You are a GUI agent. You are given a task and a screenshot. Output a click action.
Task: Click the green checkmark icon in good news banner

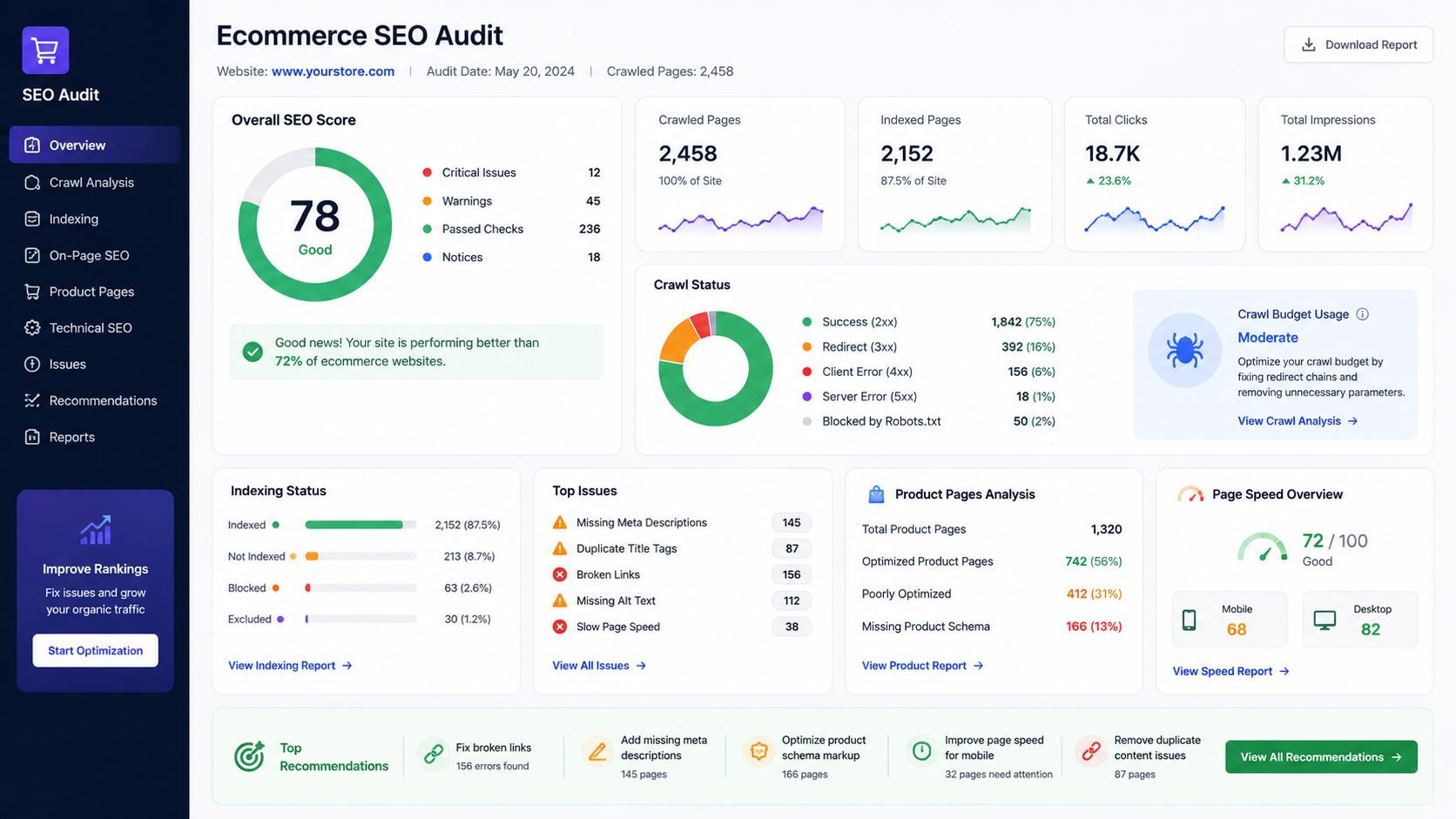pyautogui.click(x=253, y=352)
